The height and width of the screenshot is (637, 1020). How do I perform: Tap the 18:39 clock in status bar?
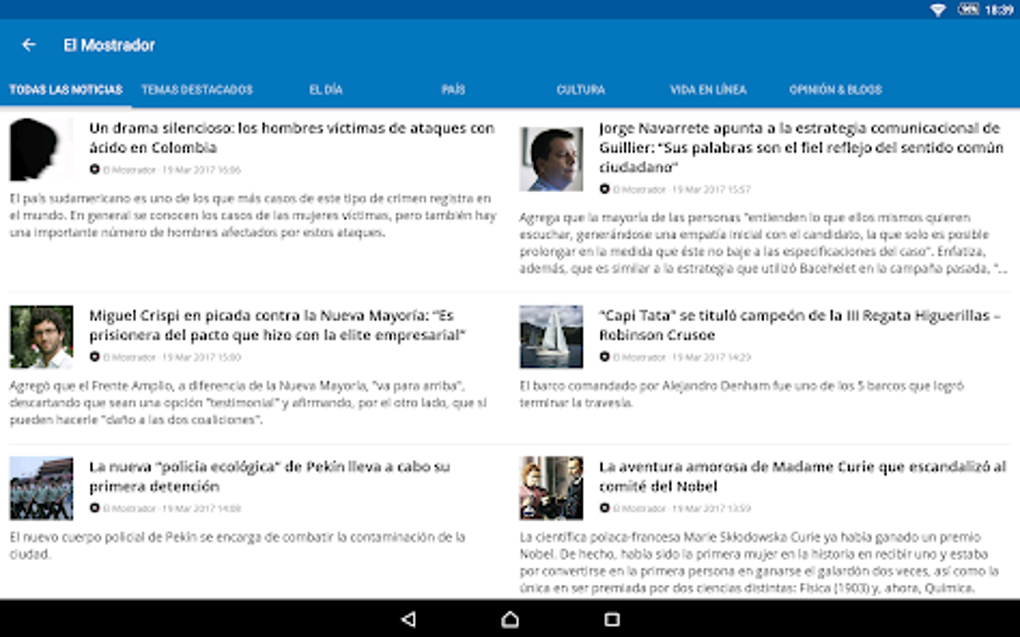point(999,10)
